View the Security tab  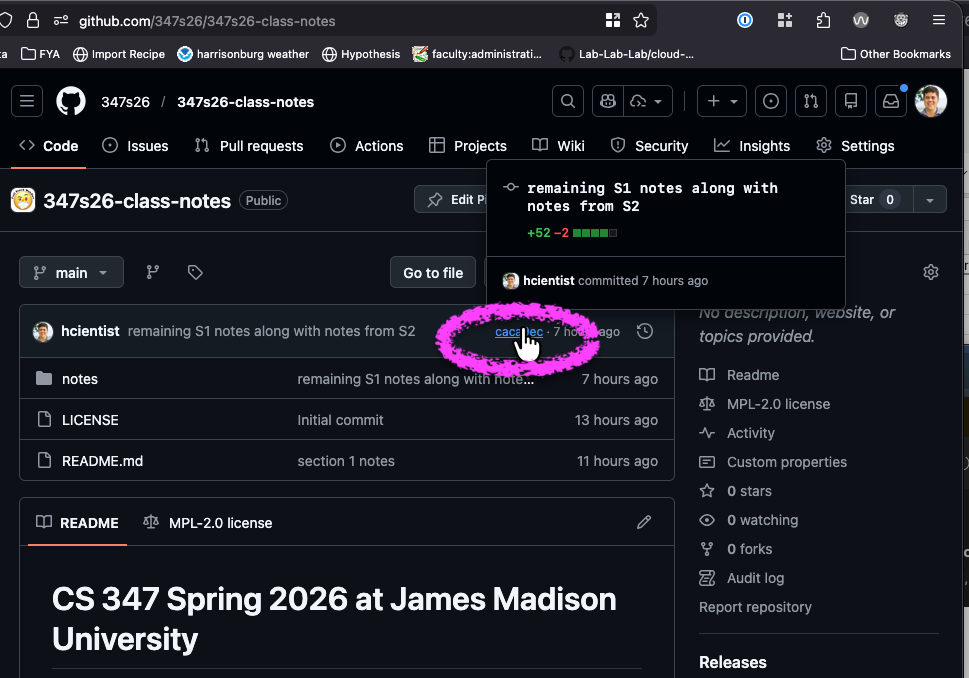coord(649,146)
